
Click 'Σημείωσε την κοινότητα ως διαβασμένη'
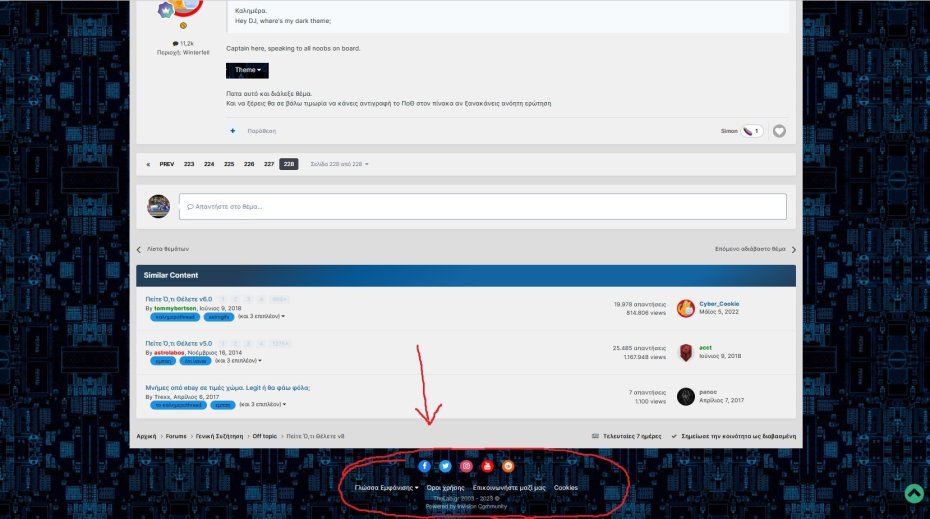(734, 436)
